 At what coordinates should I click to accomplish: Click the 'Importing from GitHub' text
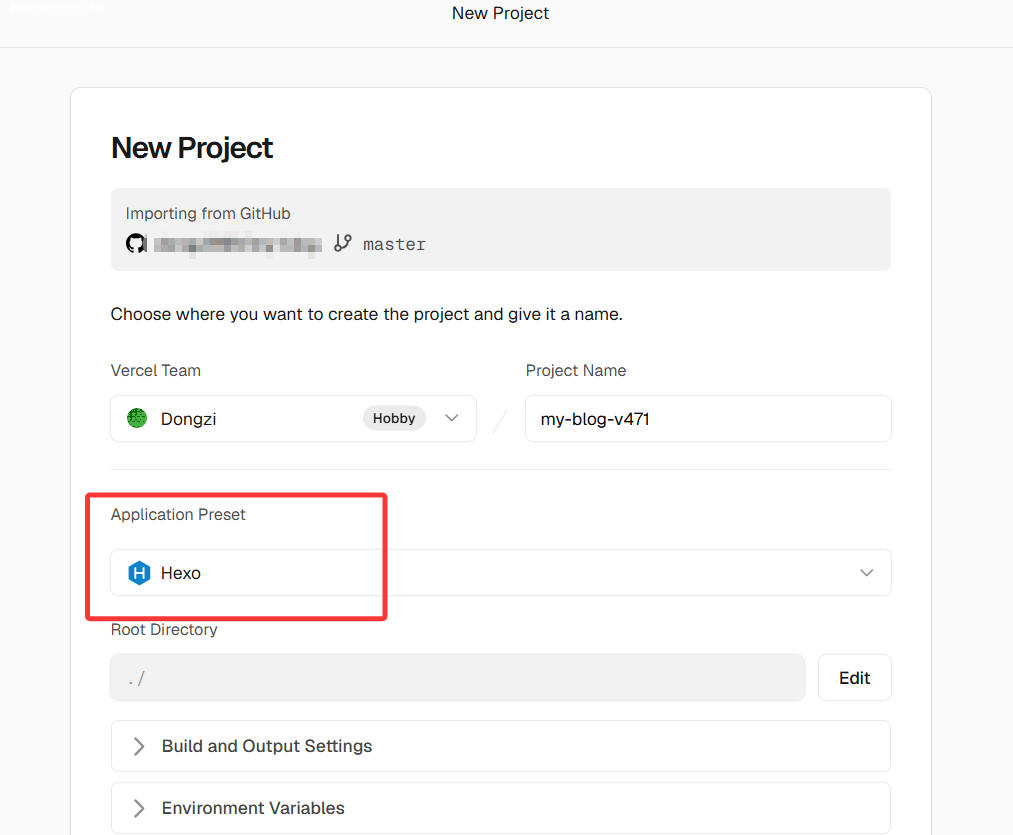tap(208, 213)
